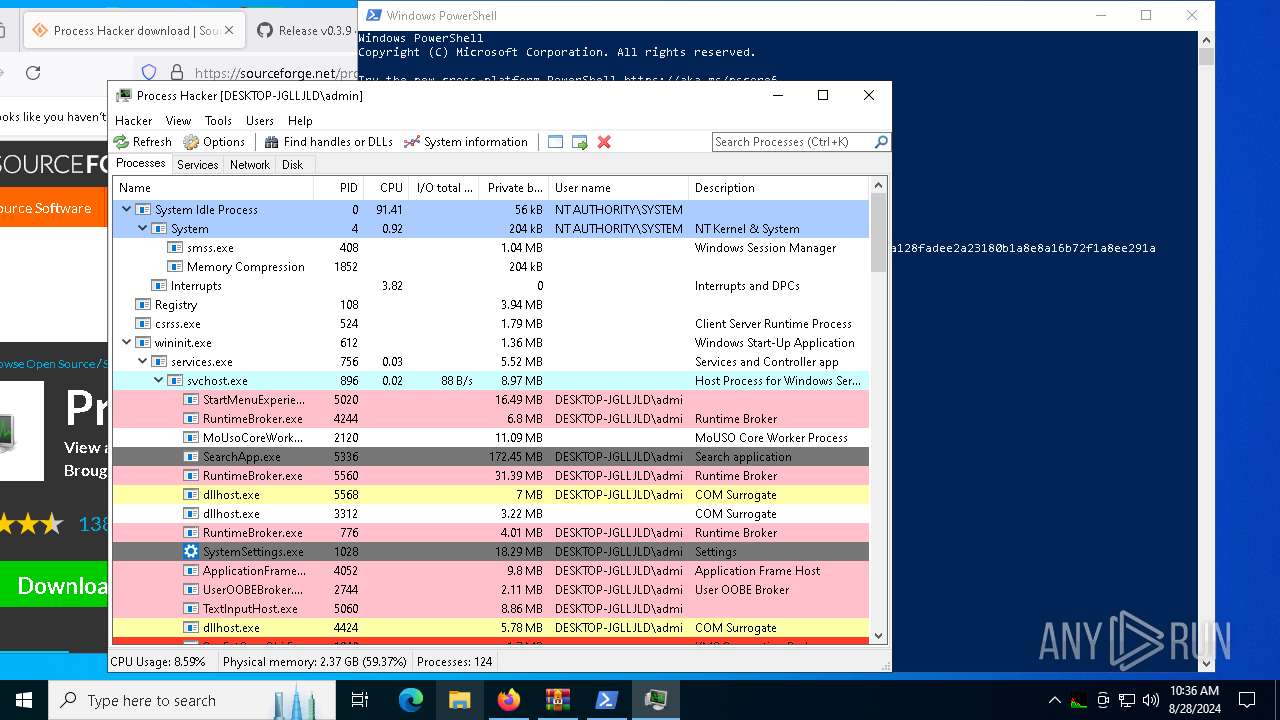
Task: Sort by Private bytes column header
Action: pos(514,188)
